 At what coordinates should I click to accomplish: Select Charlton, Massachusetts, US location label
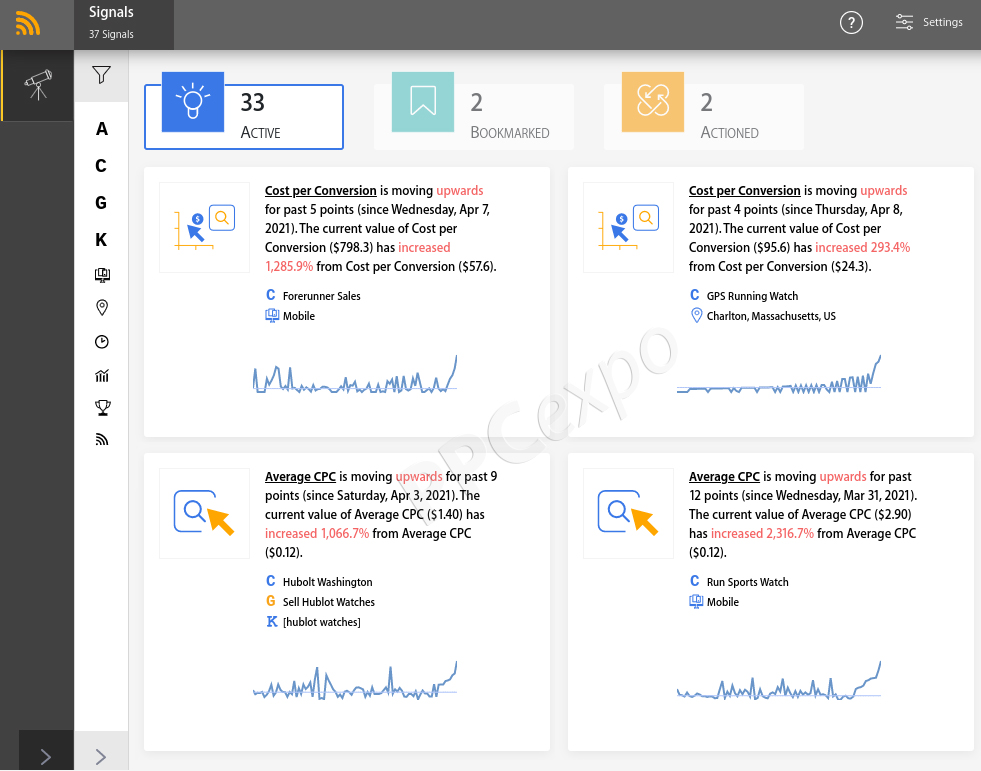click(x=771, y=316)
